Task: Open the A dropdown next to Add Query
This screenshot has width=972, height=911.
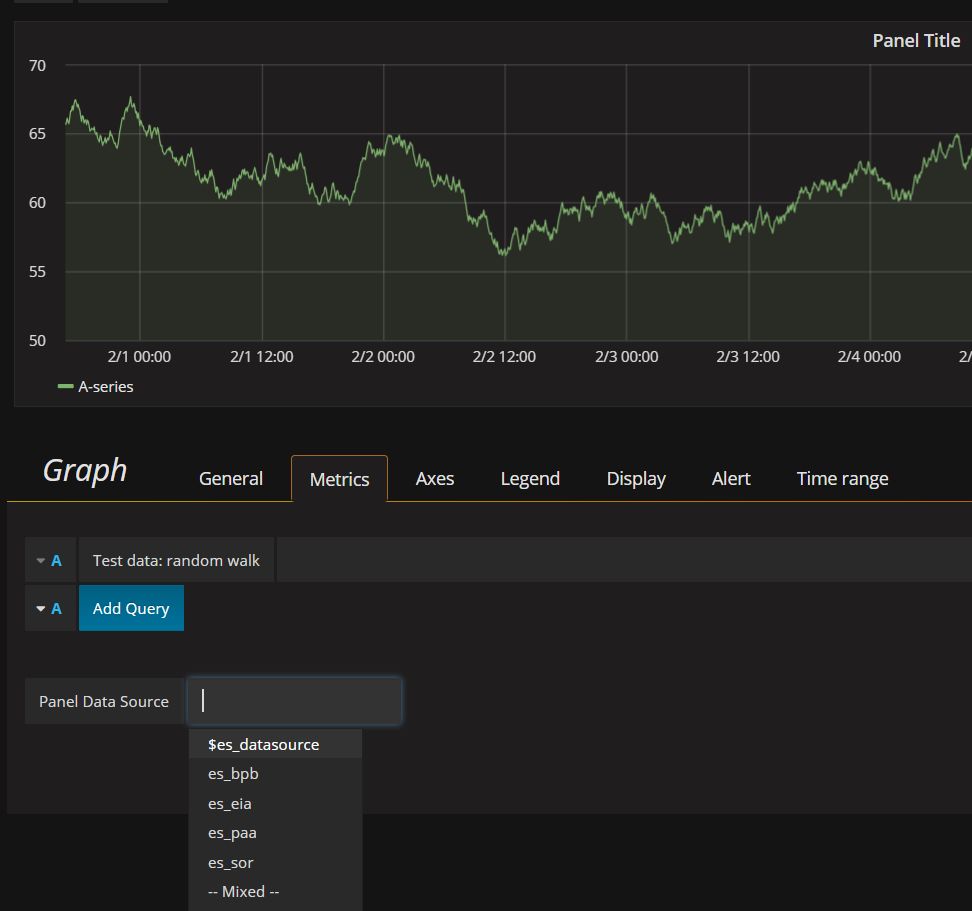Action: tap(50, 609)
